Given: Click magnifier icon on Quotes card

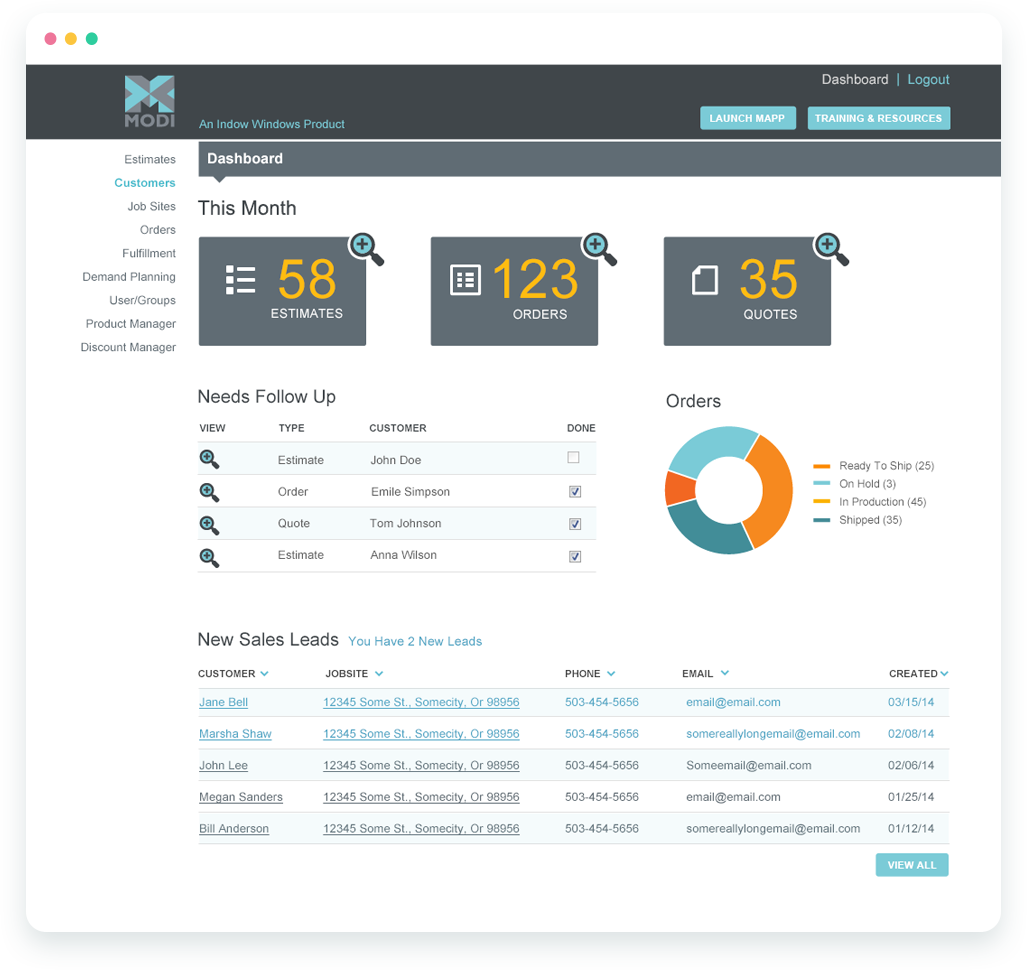Looking at the screenshot, I should [830, 247].
